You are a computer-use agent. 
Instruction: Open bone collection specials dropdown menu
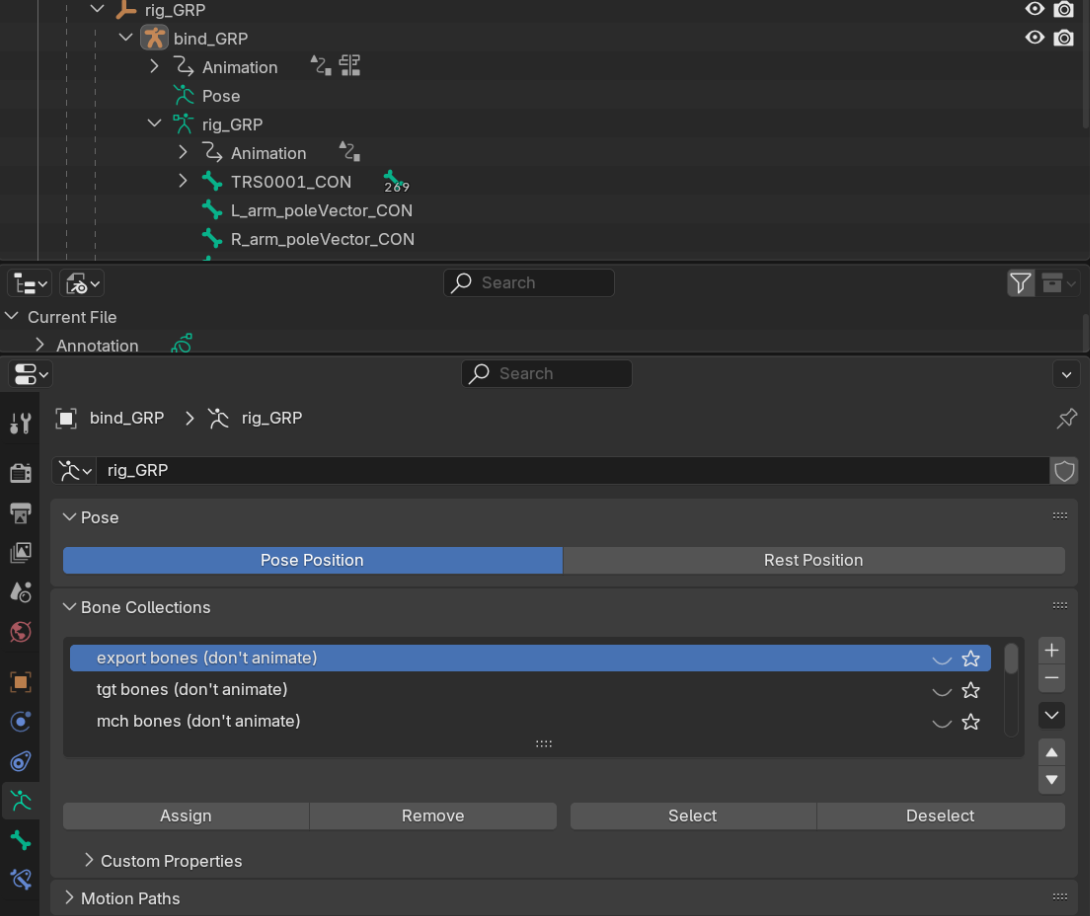click(1051, 715)
